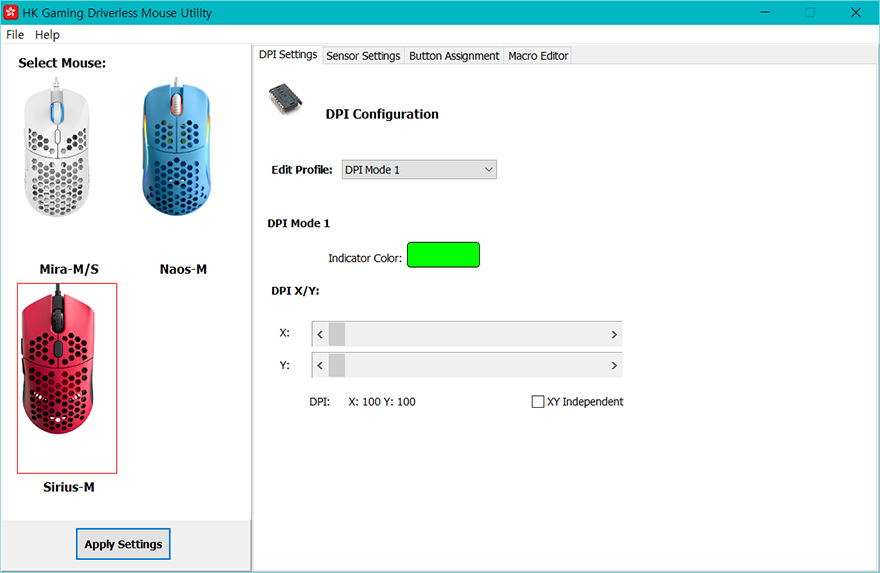880x573 pixels.
Task: Switch to the Sensor Settings tab
Action: pyautogui.click(x=363, y=56)
